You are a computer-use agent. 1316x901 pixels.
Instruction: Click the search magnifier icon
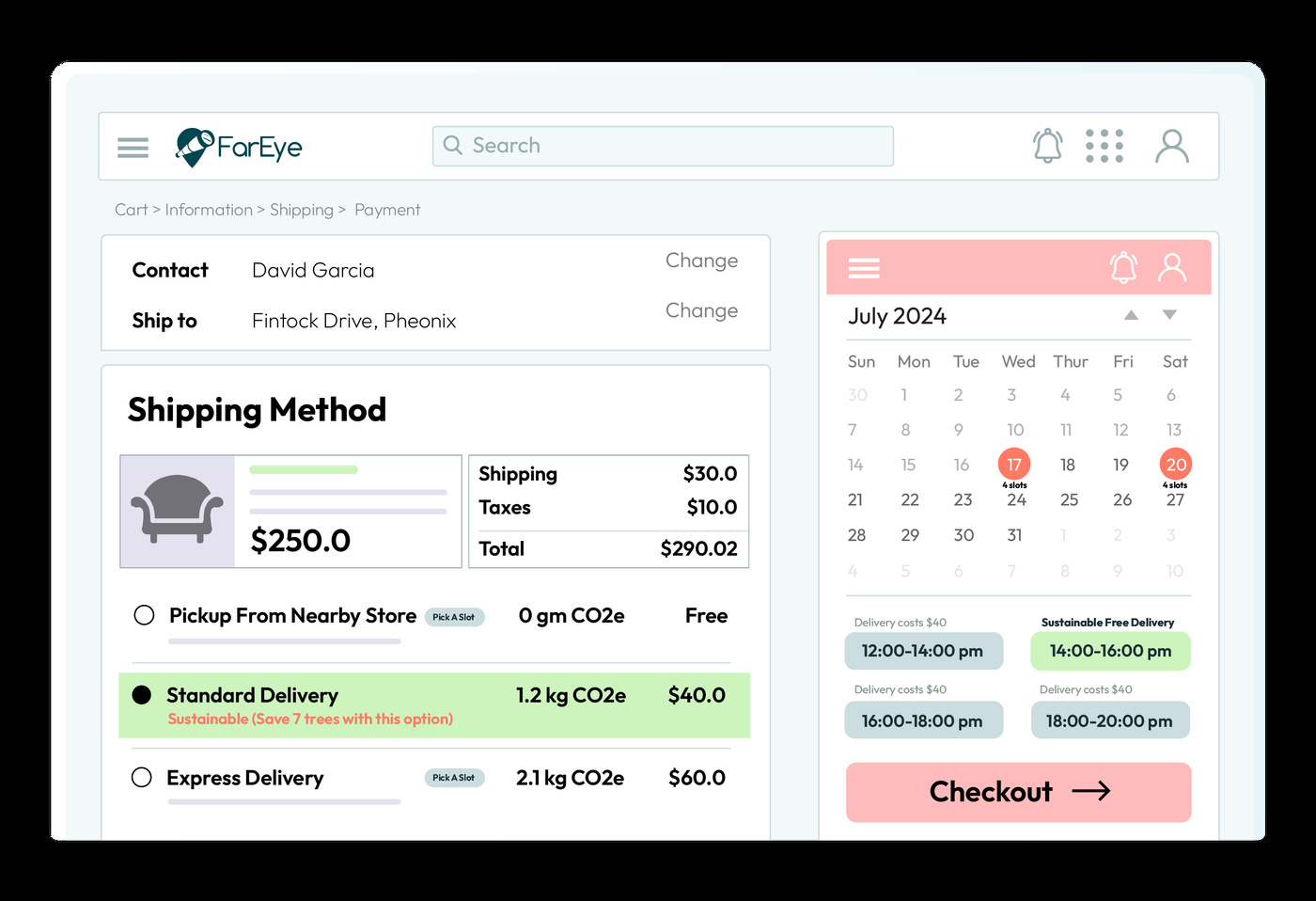(452, 146)
